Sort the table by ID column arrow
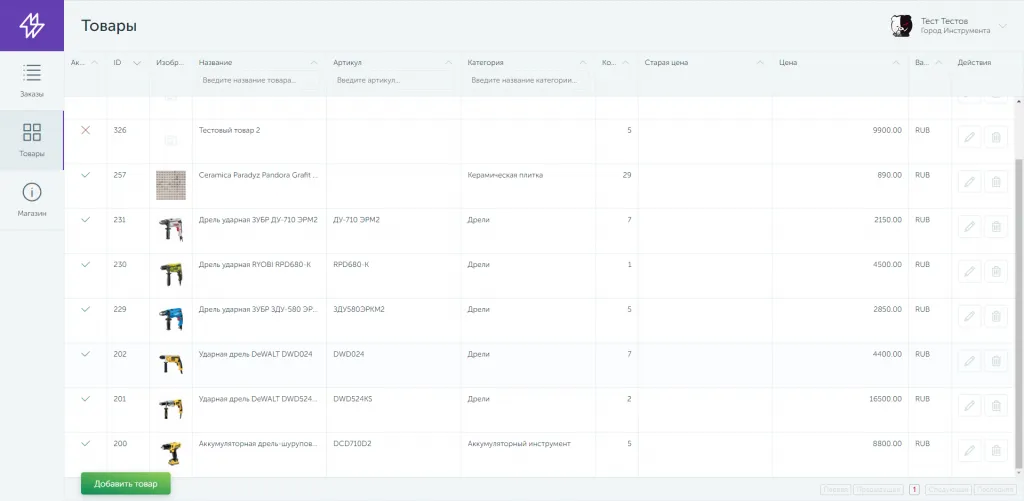The image size is (1024, 501). [137, 63]
